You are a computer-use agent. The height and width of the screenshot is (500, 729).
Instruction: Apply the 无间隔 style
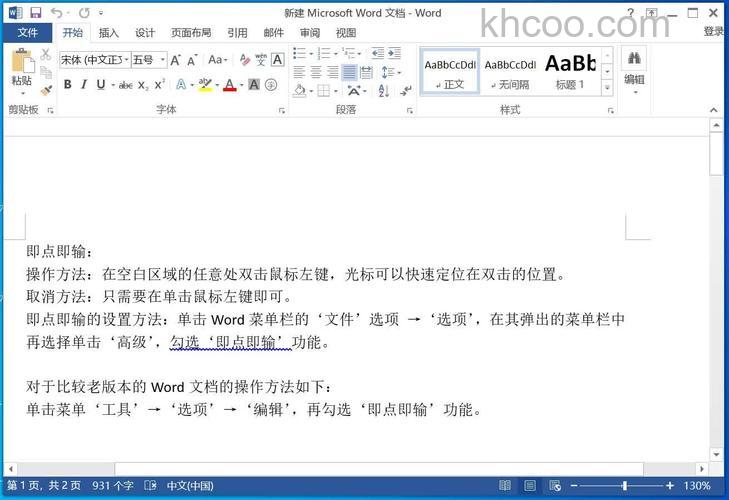point(510,72)
